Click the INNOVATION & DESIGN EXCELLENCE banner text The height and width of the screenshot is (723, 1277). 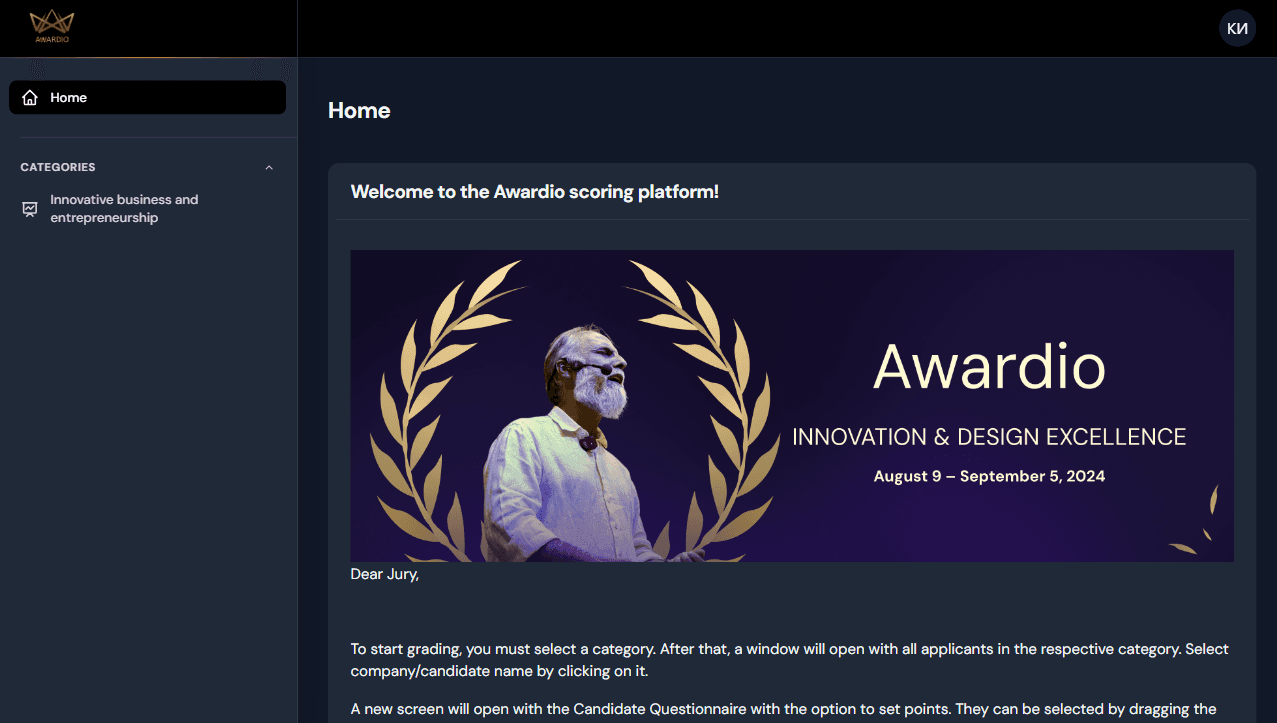[989, 437]
